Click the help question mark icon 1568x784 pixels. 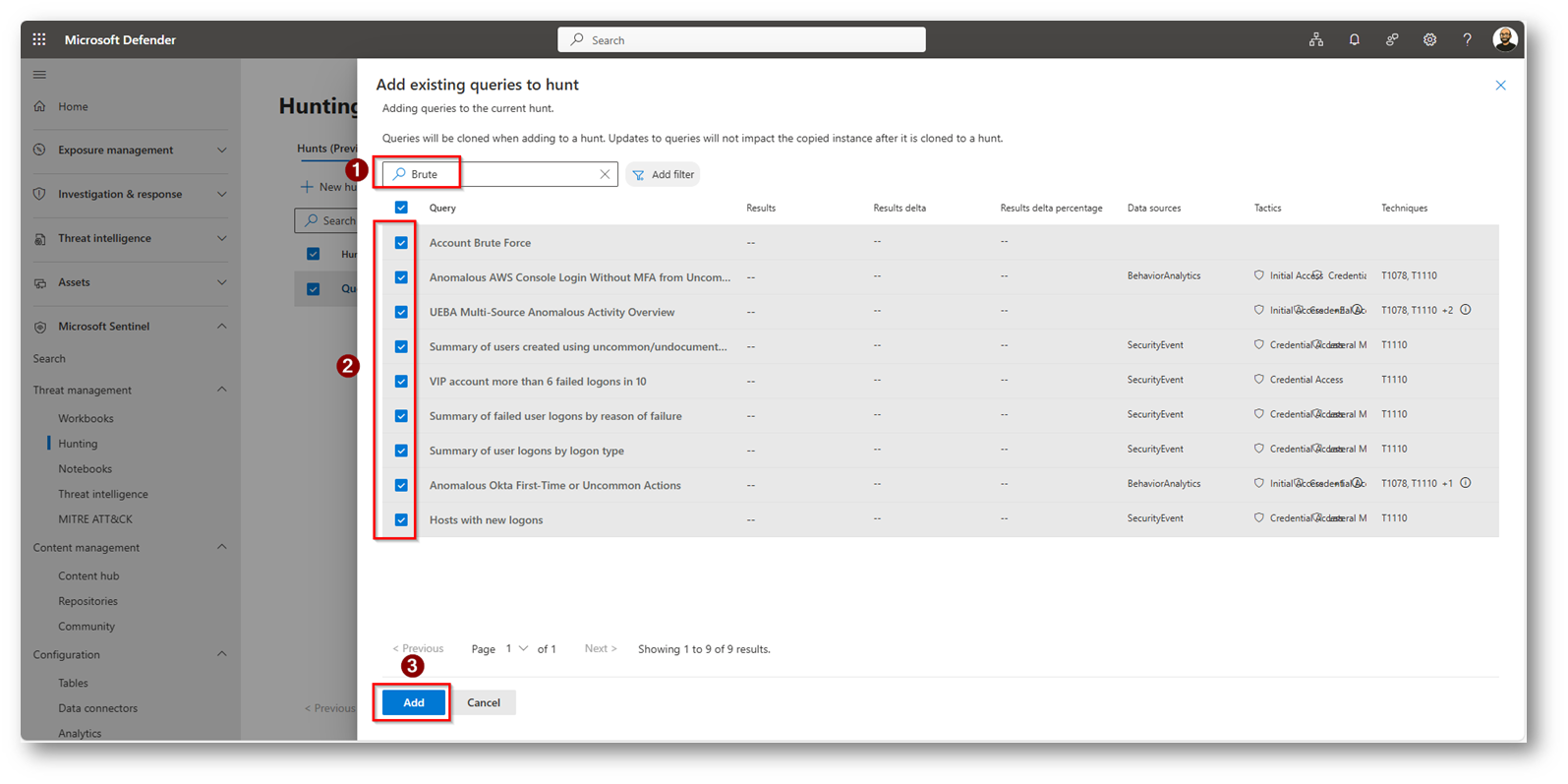pyautogui.click(x=1467, y=39)
